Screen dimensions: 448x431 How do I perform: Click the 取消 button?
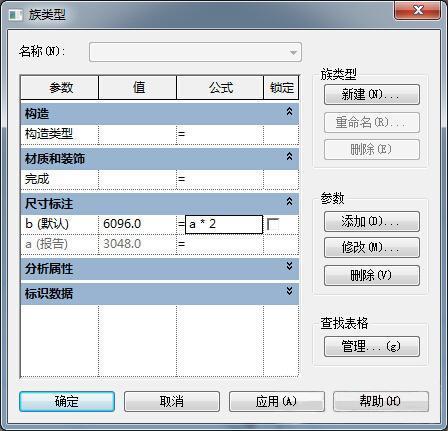[x=172, y=401]
